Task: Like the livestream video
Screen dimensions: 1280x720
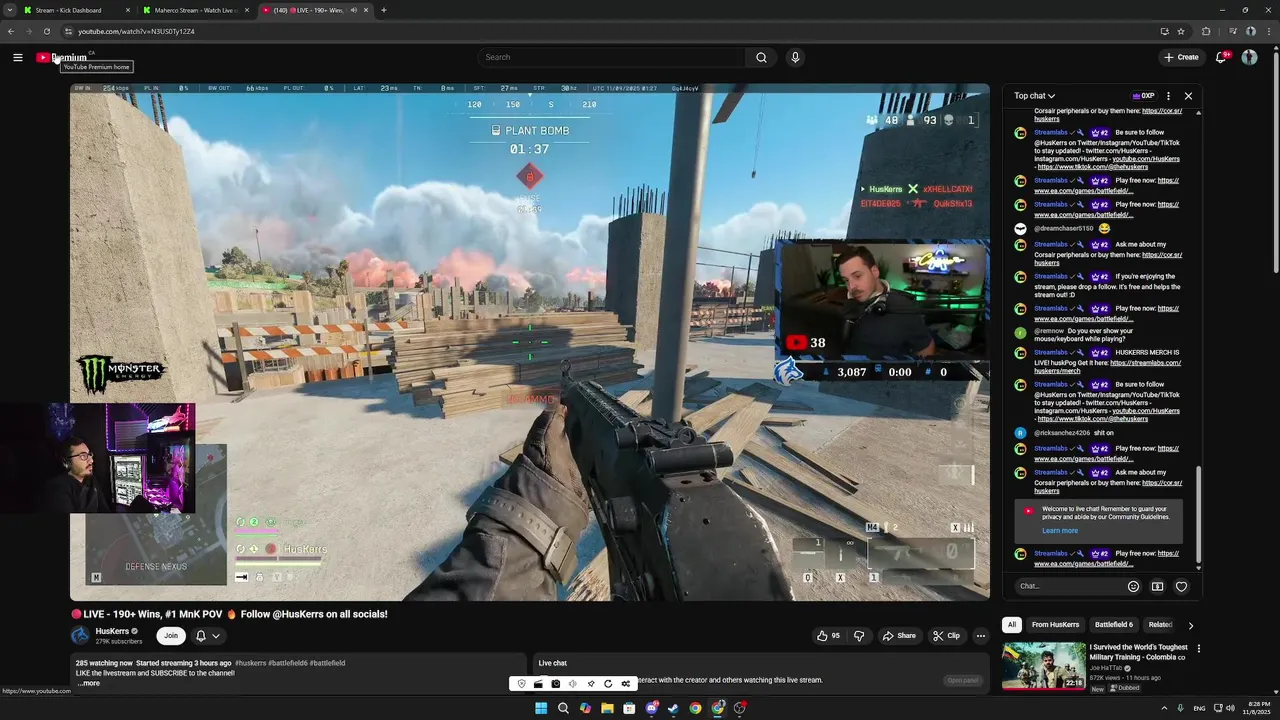Action: tap(828, 636)
